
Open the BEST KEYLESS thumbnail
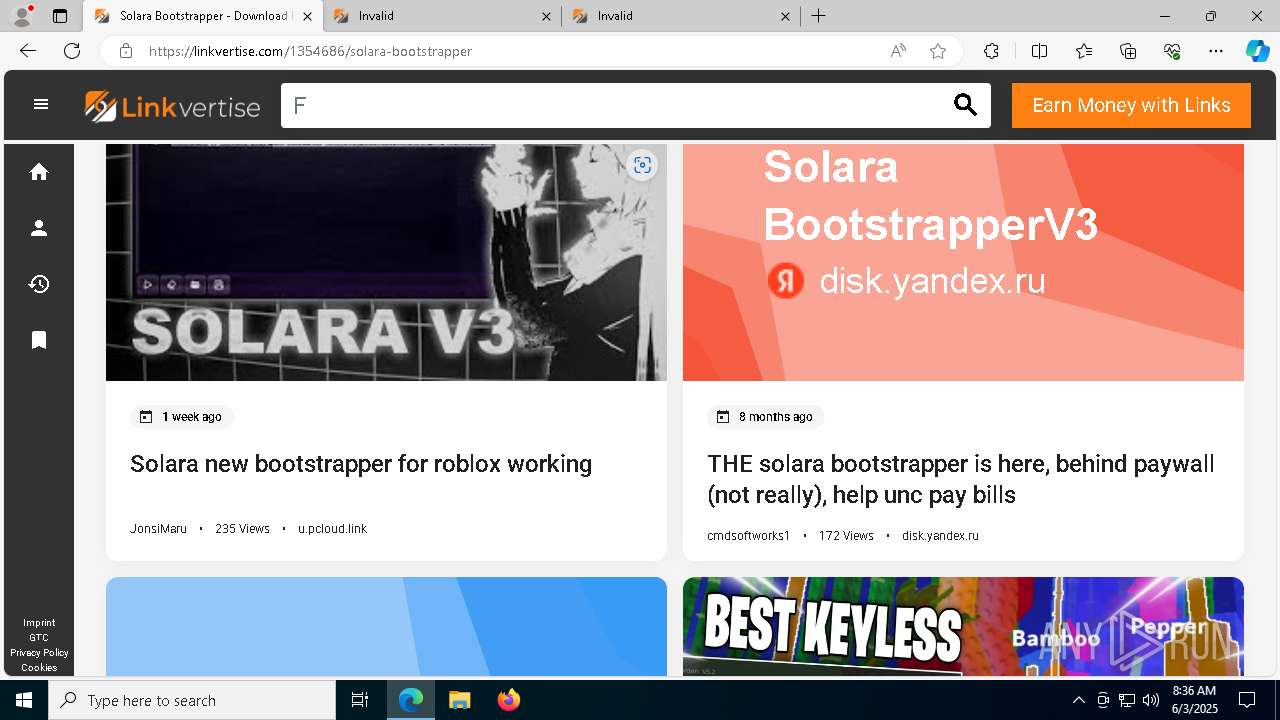963,626
